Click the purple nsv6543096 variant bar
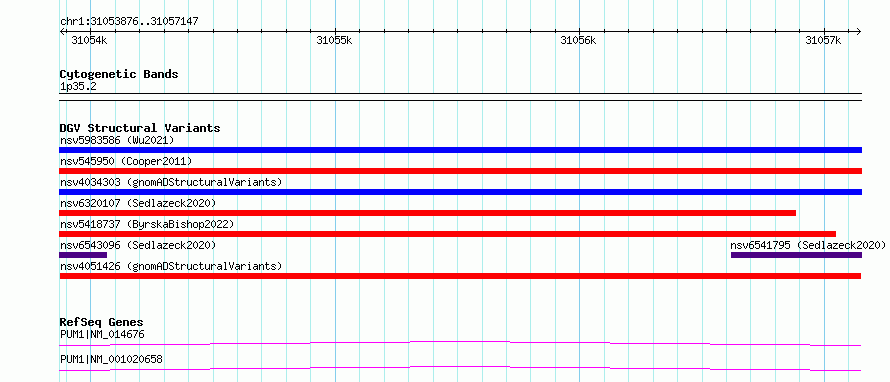The width and height of the screenshot is (890, 382). pyautogui.click(x=83, y=255)
